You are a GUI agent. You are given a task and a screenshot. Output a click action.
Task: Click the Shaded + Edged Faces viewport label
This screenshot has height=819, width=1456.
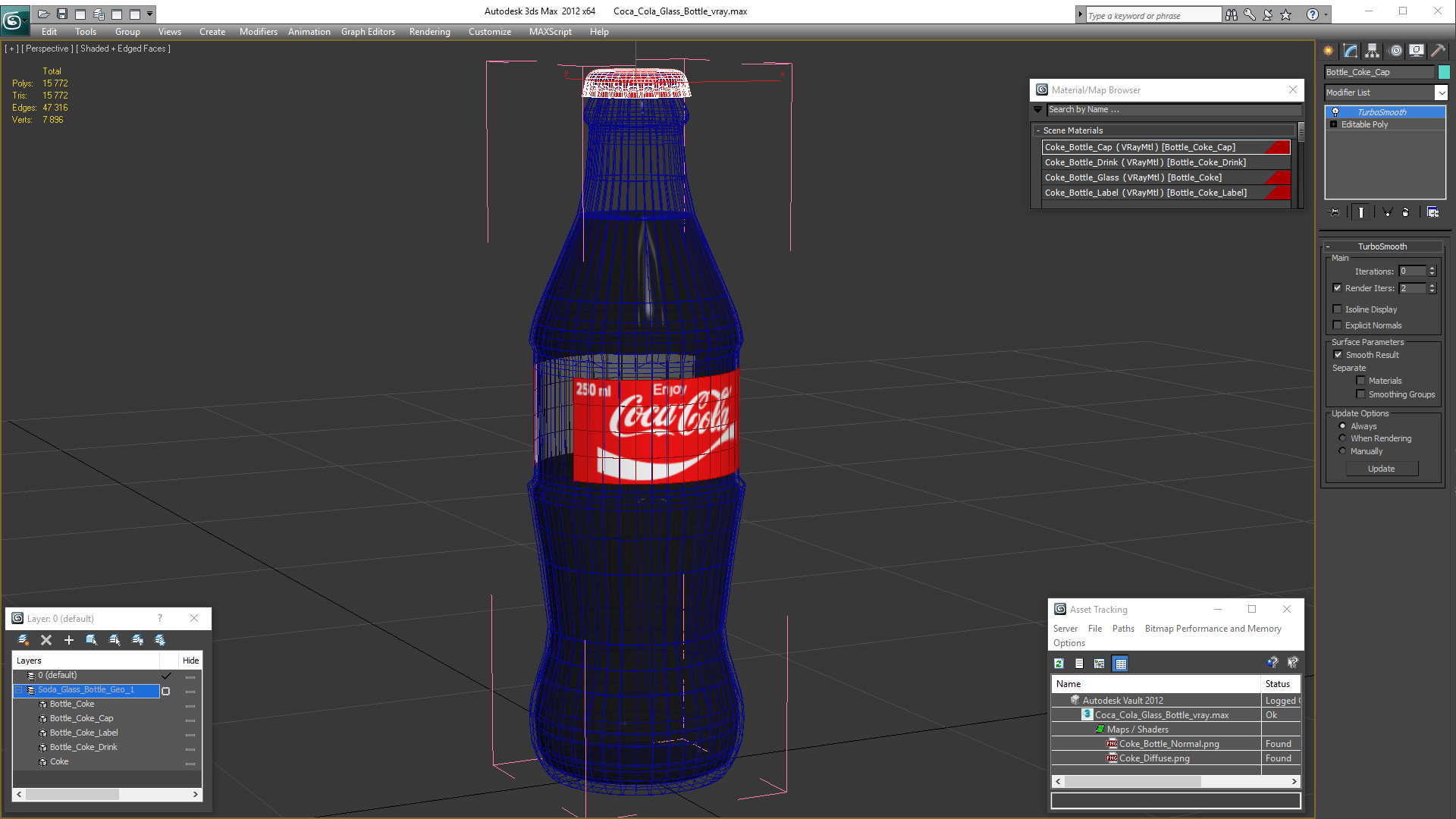(x=123, y=49)
